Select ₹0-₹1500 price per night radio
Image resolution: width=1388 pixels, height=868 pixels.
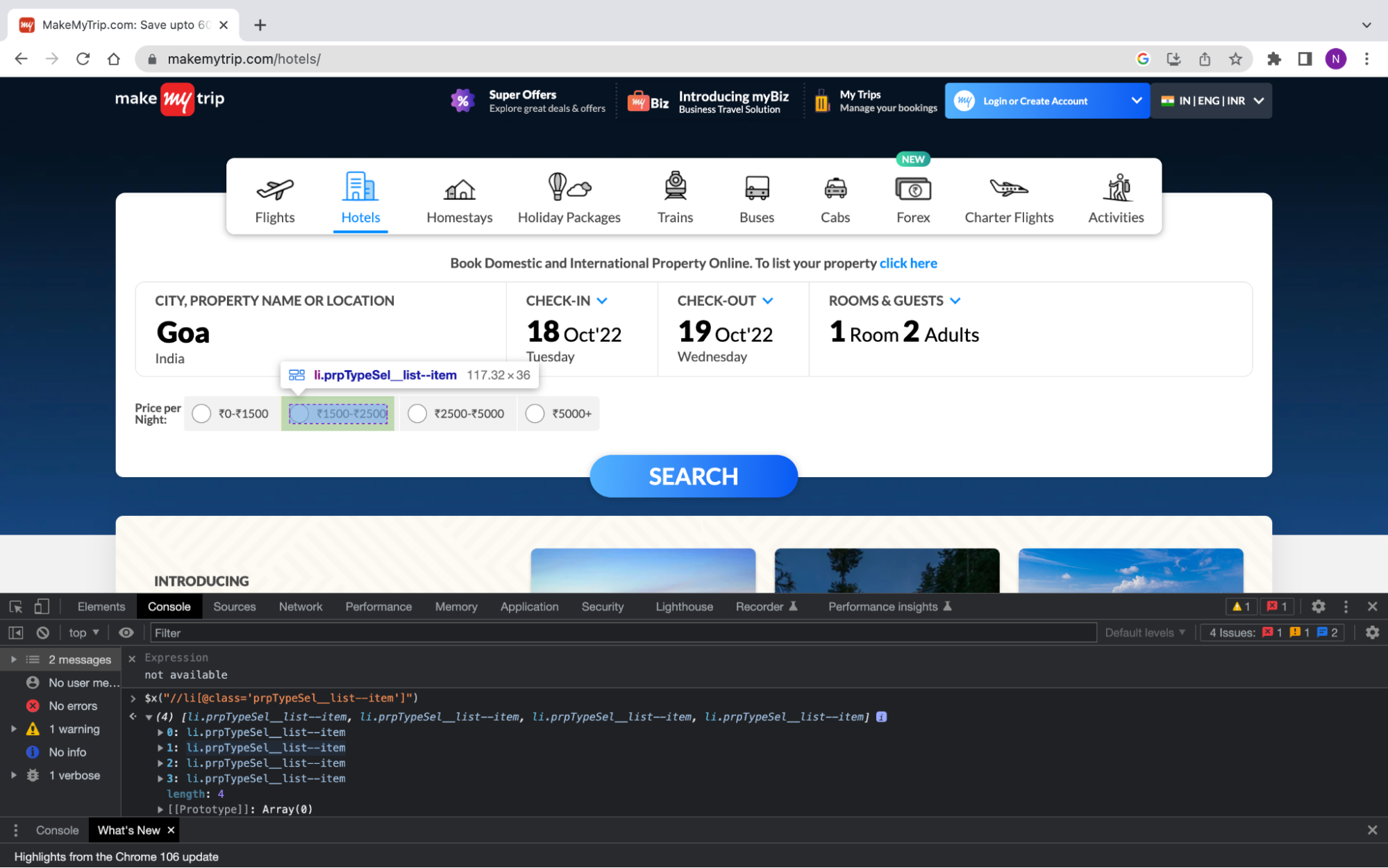click(x=201, y=413)
